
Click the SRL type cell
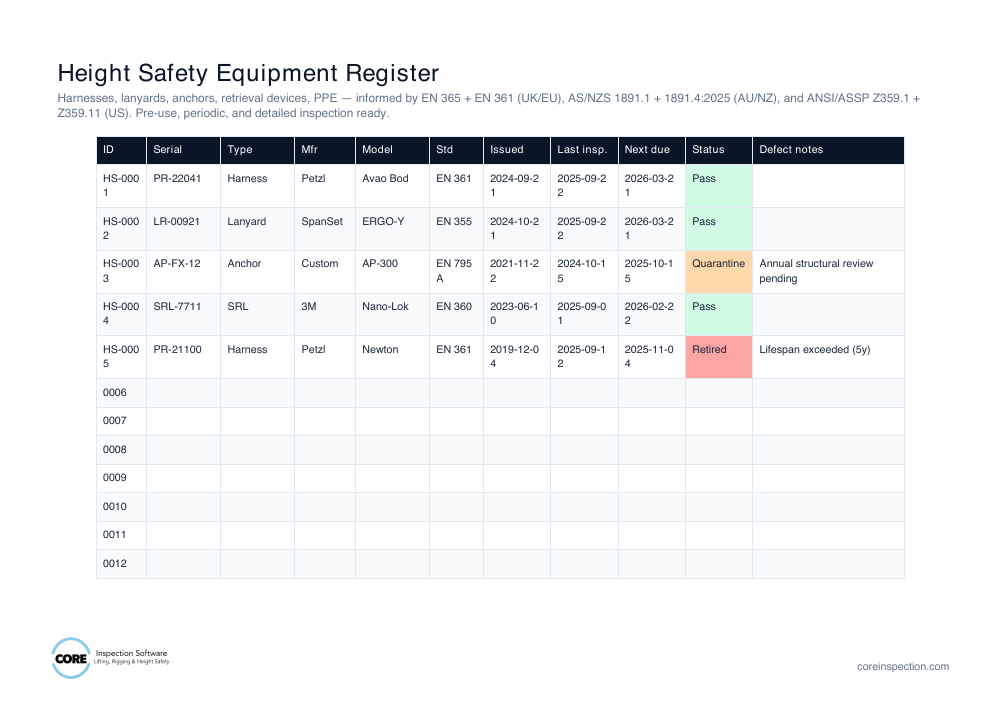(257, 314)
